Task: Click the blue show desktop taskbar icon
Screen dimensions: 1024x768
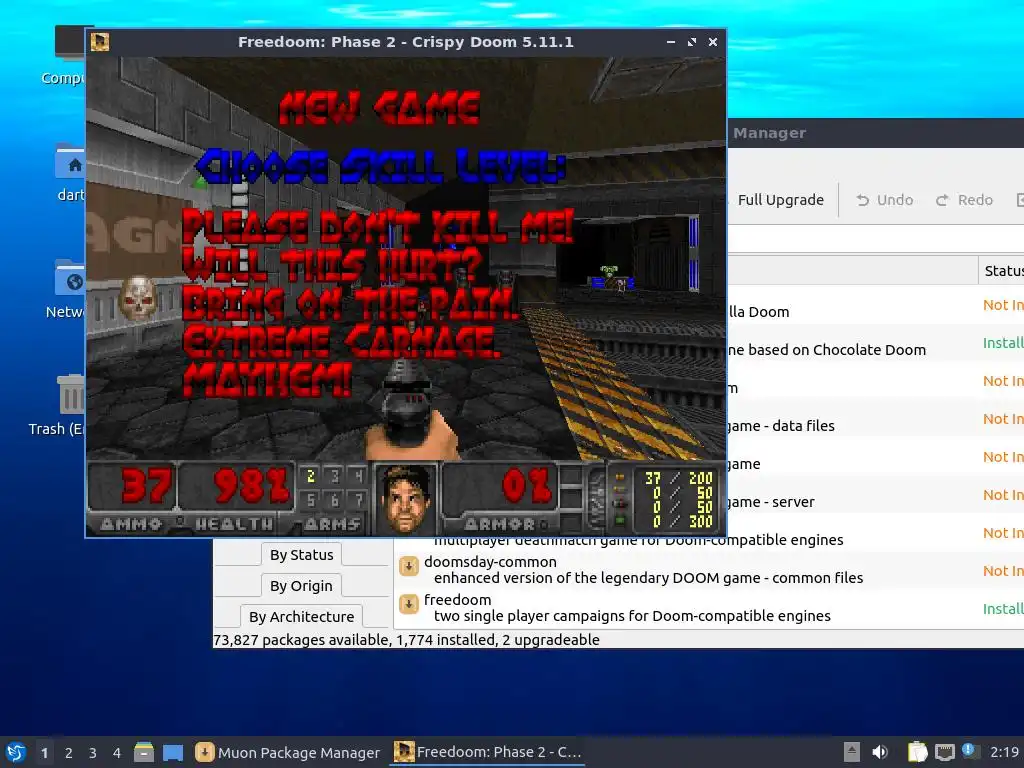Action: coord(173,752)
